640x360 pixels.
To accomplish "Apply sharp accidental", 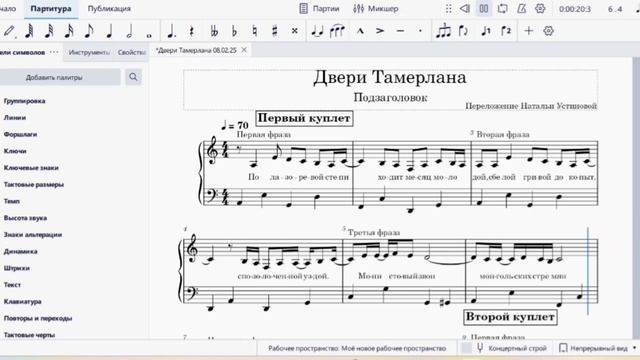I will click(275, 31).
